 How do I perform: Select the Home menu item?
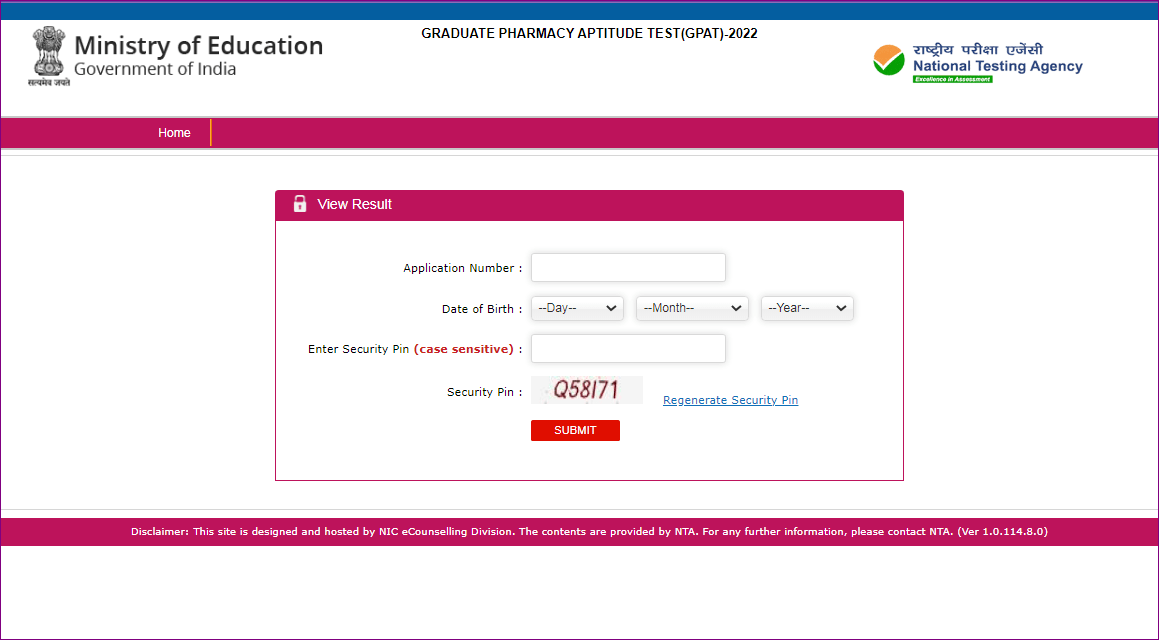(x=174, y=132)
